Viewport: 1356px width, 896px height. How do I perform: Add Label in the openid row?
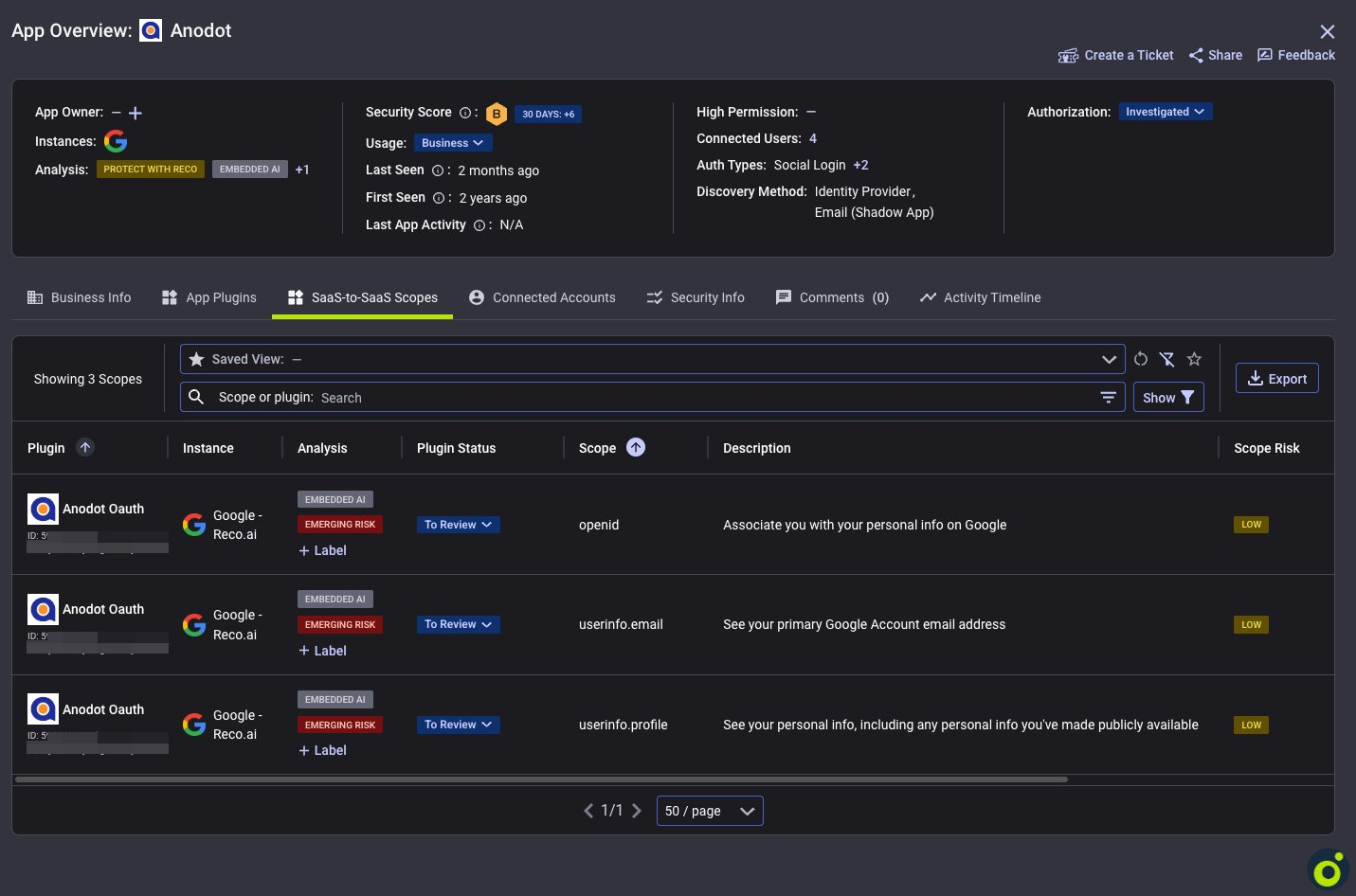point(323,550)
